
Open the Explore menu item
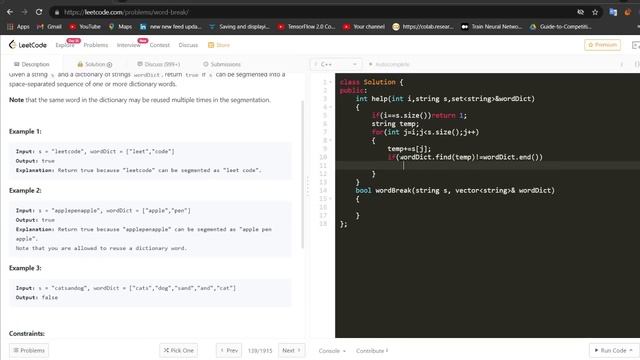pyautogui.click(x=65, y=45)
